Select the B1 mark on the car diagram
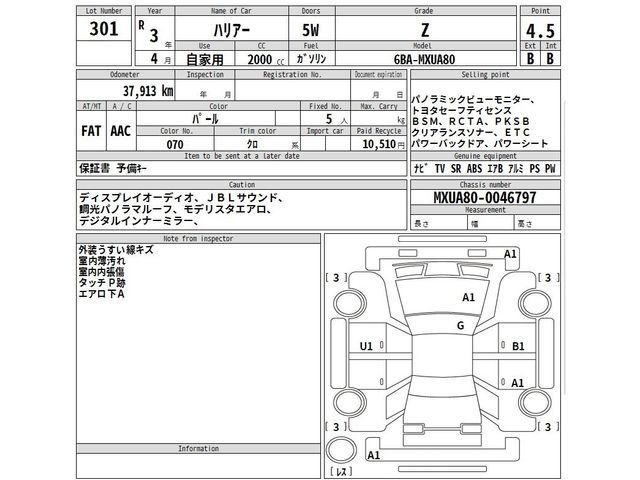The width and height of the screenshot is (640, 480). (x=518, y=346)
